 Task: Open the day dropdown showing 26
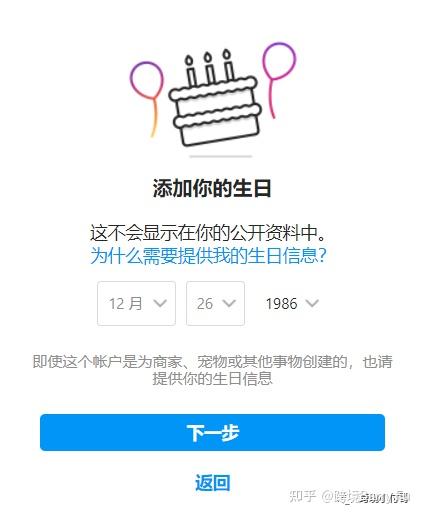click(215, 303)
